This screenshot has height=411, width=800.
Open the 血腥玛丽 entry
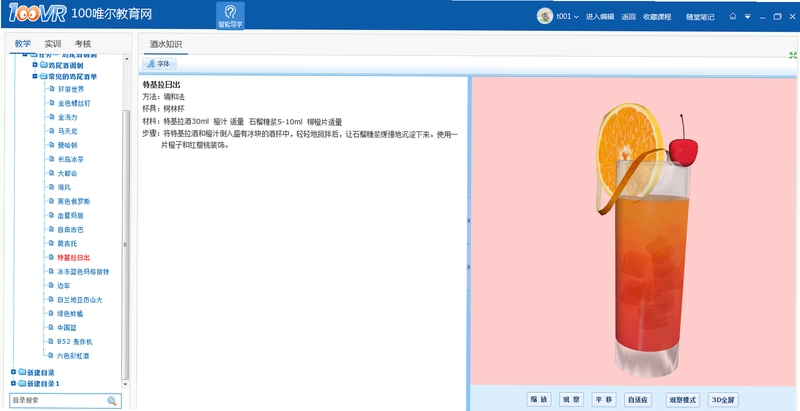pos(71,215)
